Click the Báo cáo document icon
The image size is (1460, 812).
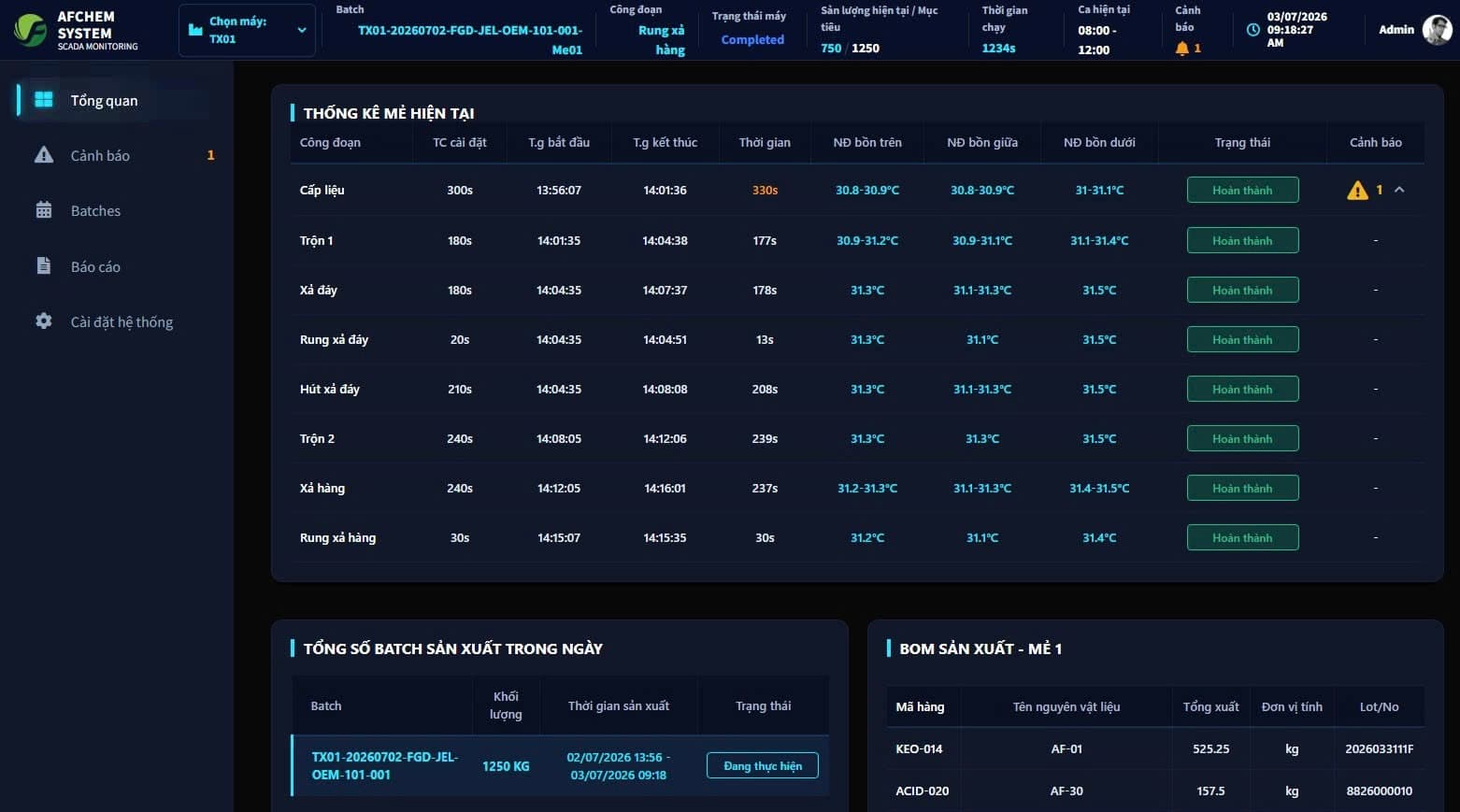pyautogui.click(x=44, y=265)
